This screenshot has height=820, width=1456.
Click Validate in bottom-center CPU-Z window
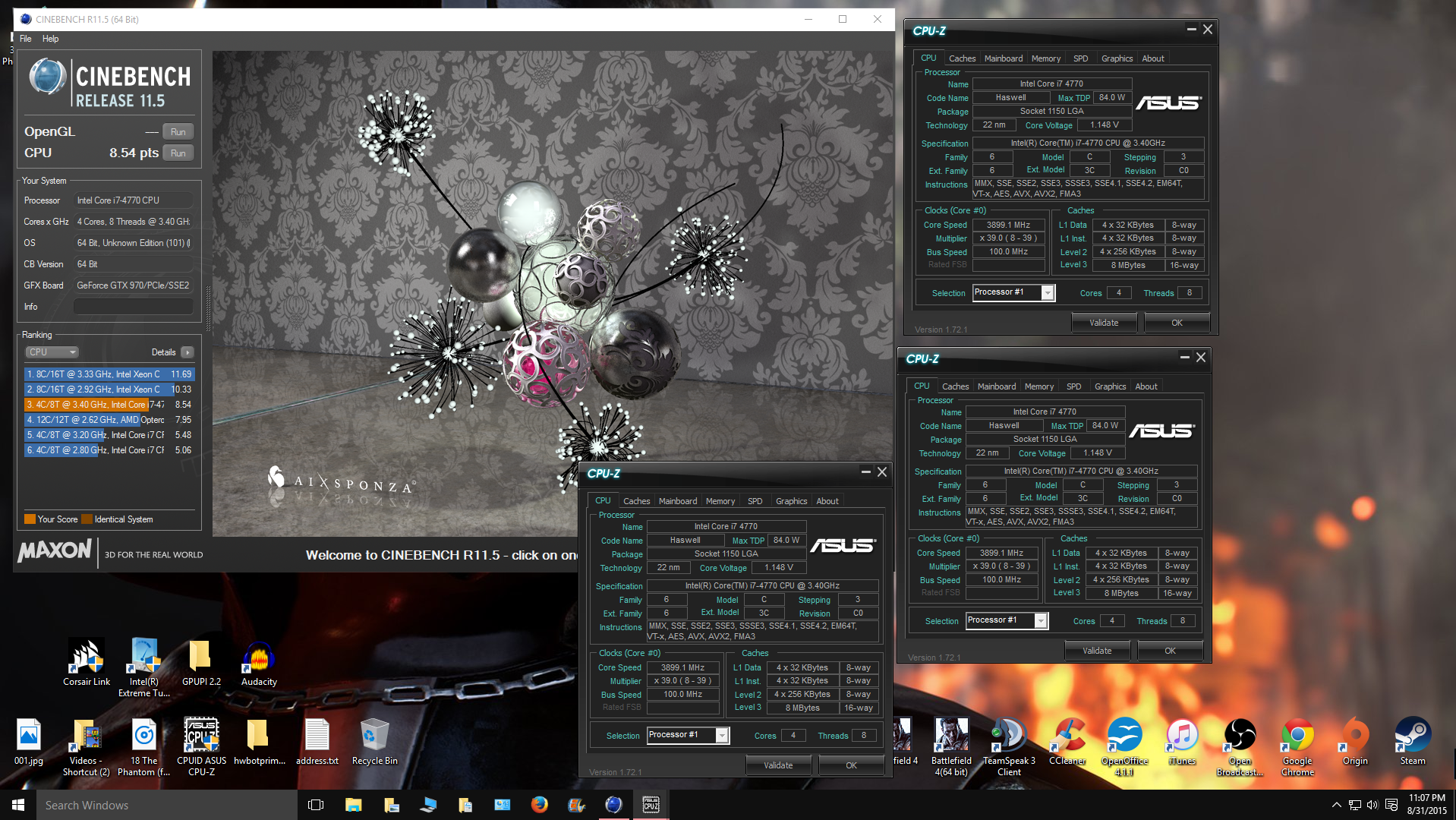[778, 765]
